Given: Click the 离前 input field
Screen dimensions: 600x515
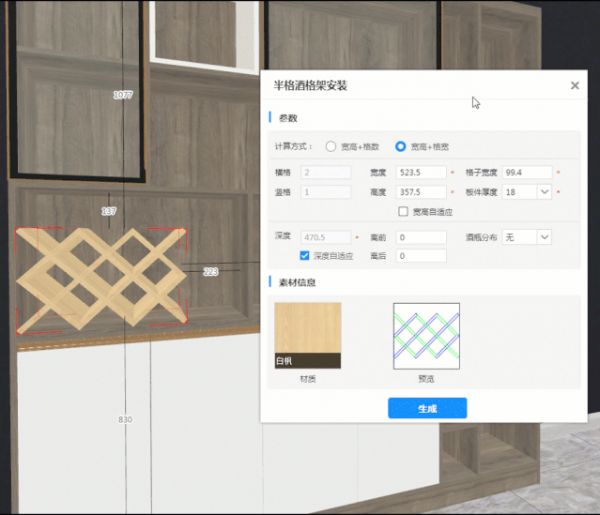Looking at the screenshot, I should coord(421,237).
